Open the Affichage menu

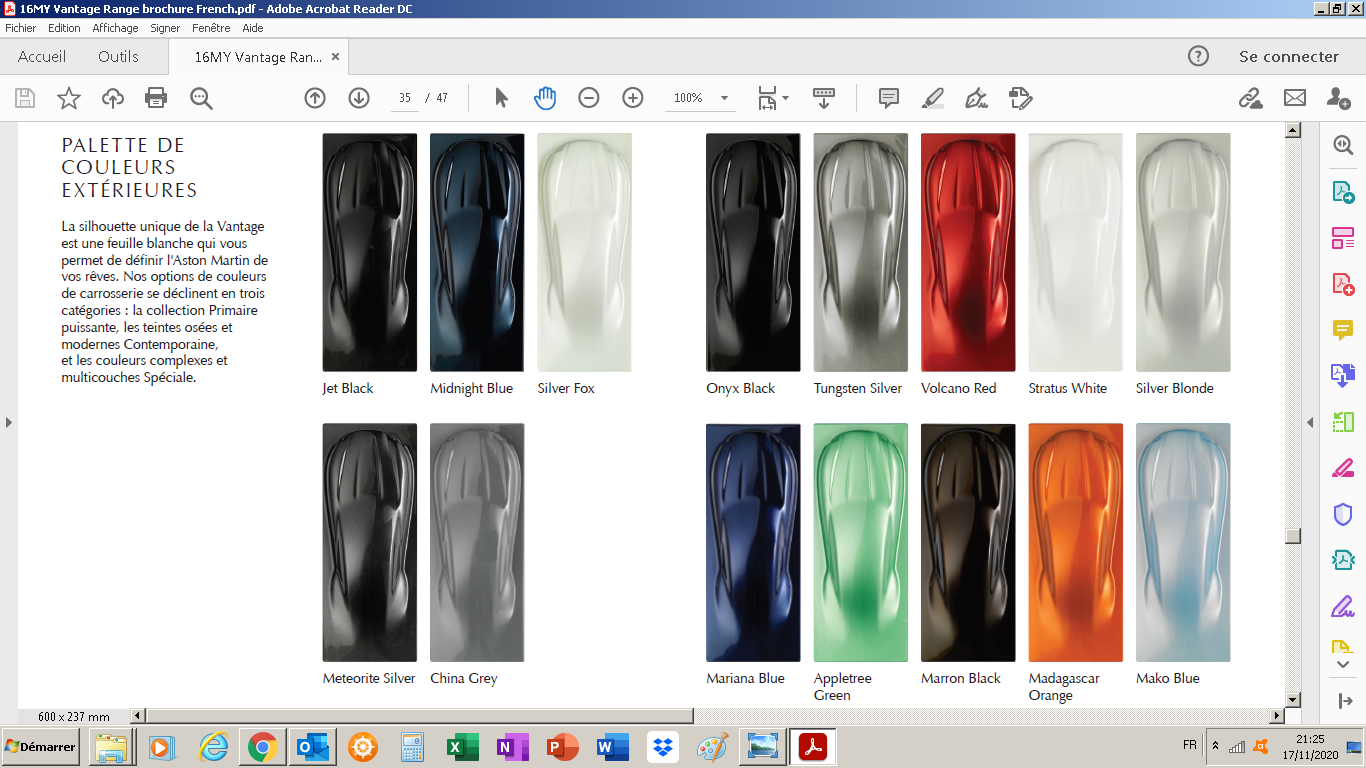tap(115, 28)
